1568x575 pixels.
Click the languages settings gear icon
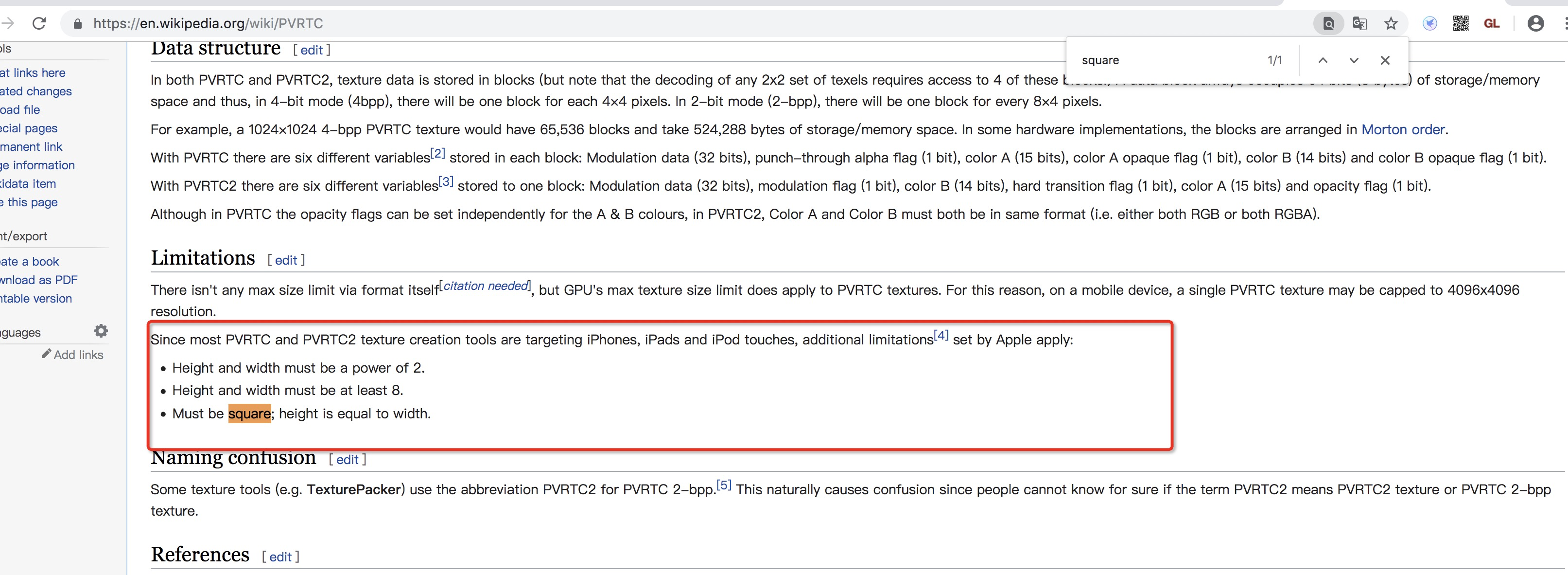coord(101,331)
